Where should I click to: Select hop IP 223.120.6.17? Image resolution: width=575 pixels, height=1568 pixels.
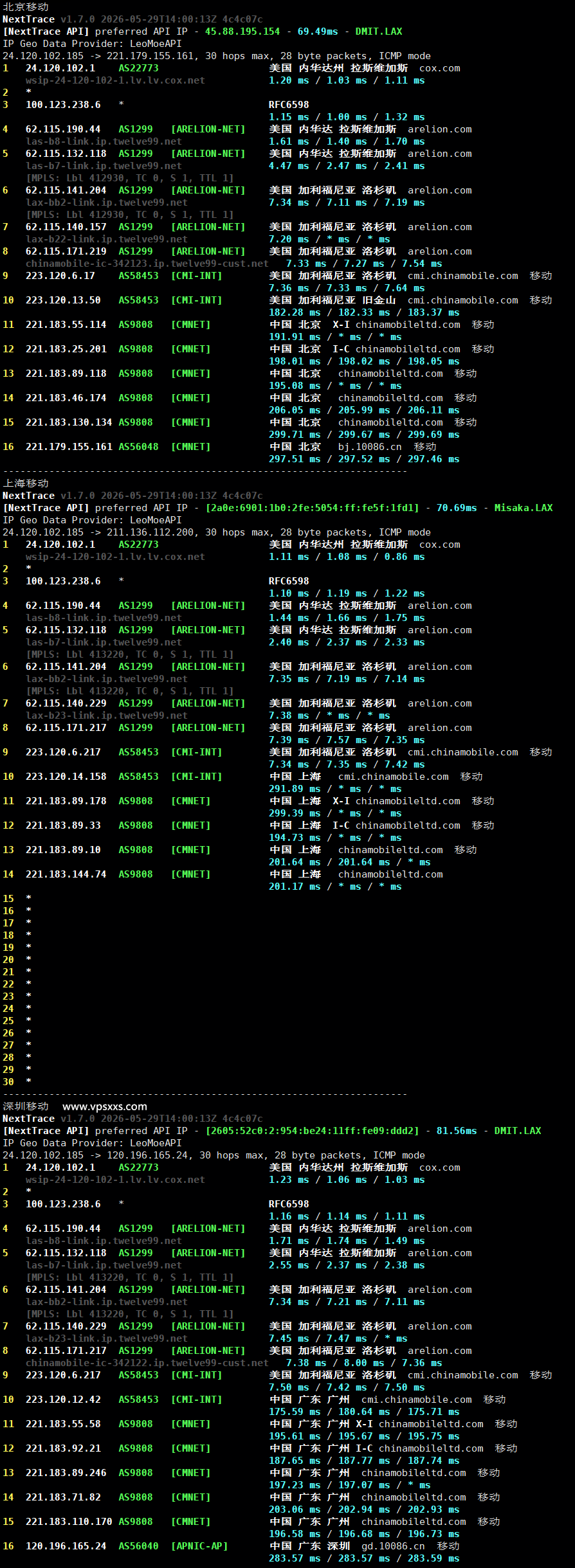[60, 275]
